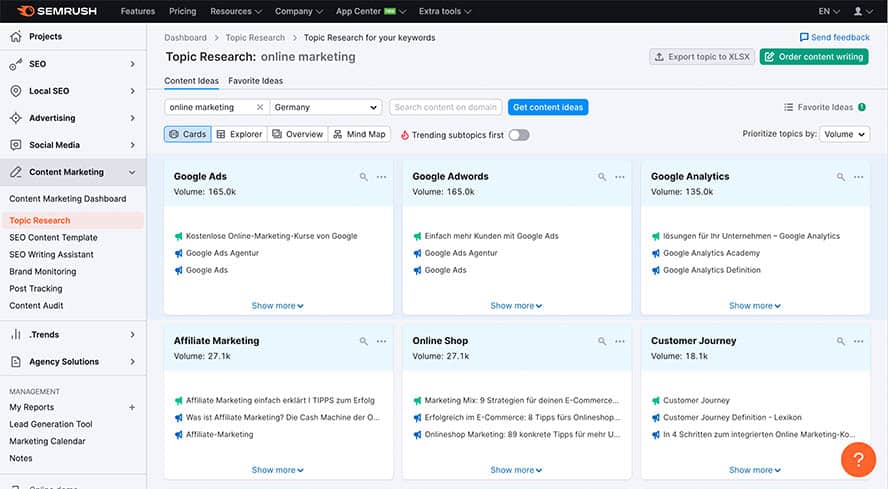Select the Cards view
The image size is (888, 489).
click(187, 134)
